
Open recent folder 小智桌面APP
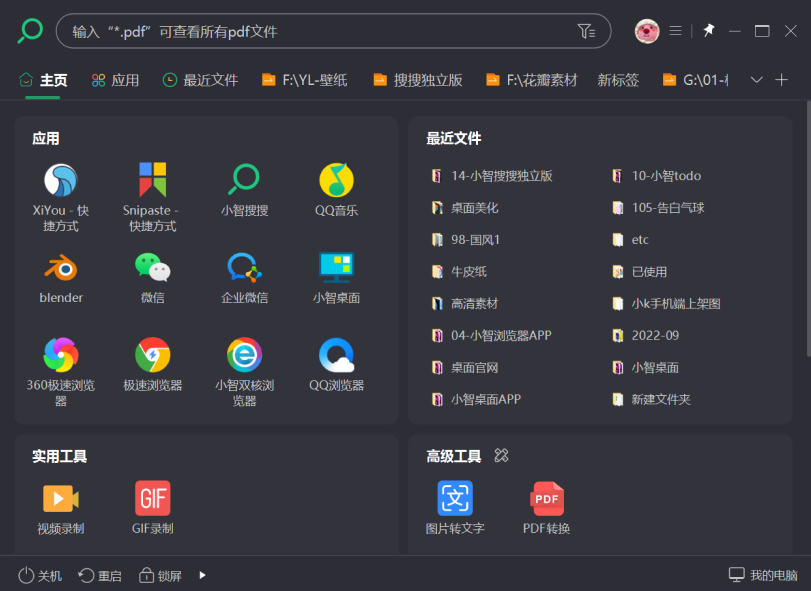tap(476, 399)
